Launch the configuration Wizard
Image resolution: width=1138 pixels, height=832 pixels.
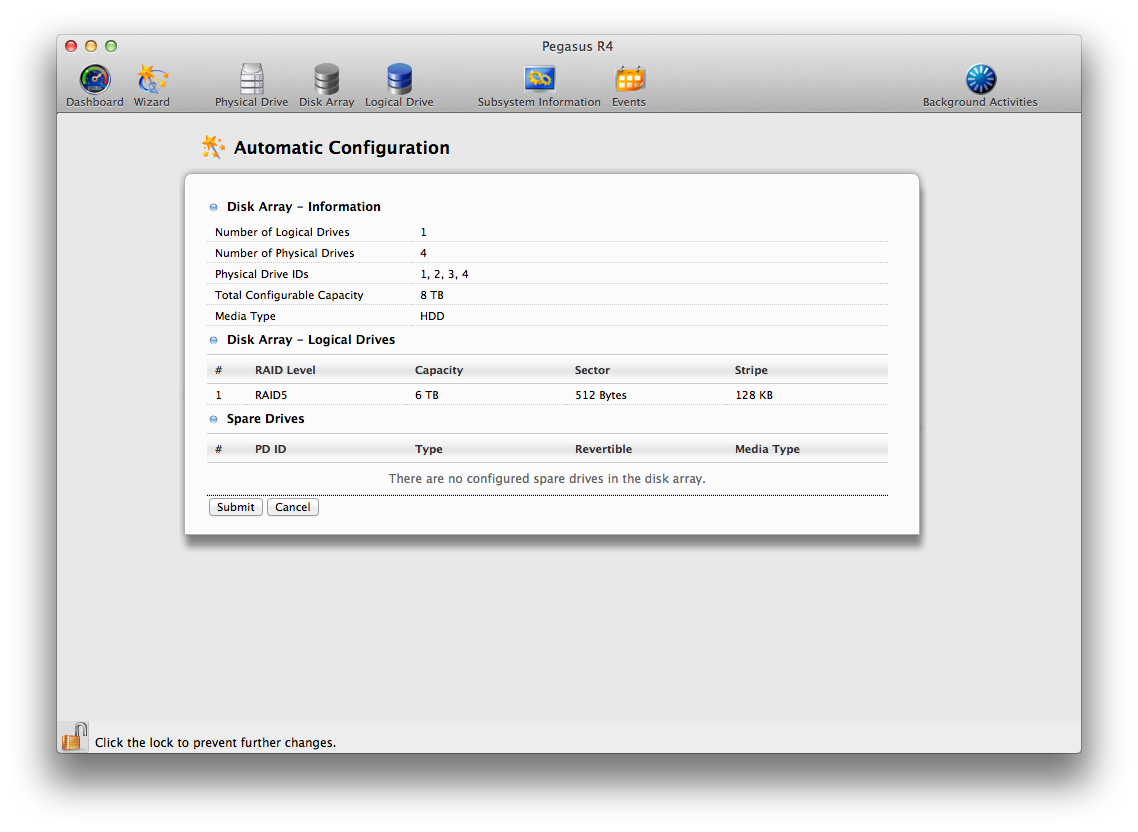pyautogui.click(x=152, y=85)
